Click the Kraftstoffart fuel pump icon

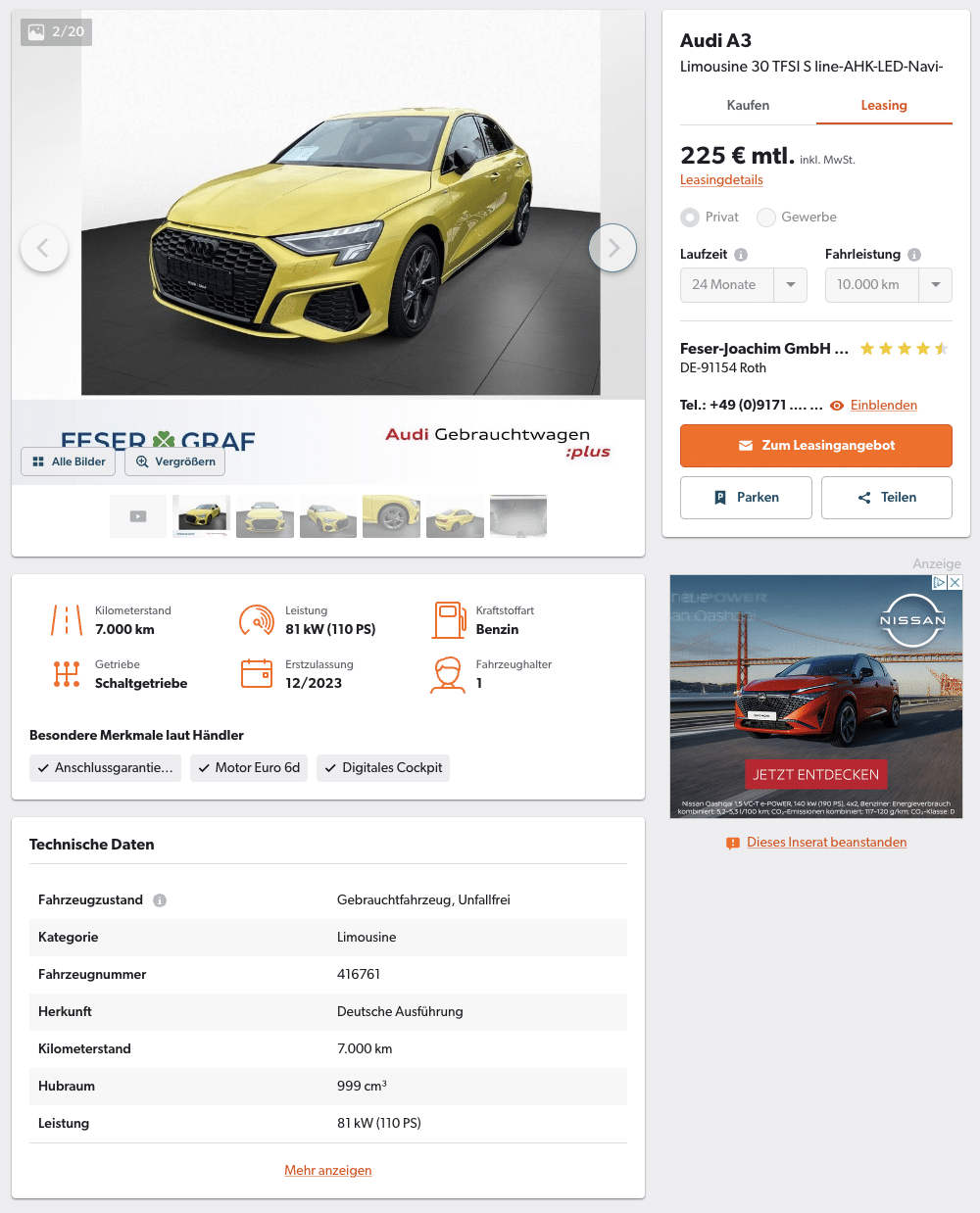[449, 620]
